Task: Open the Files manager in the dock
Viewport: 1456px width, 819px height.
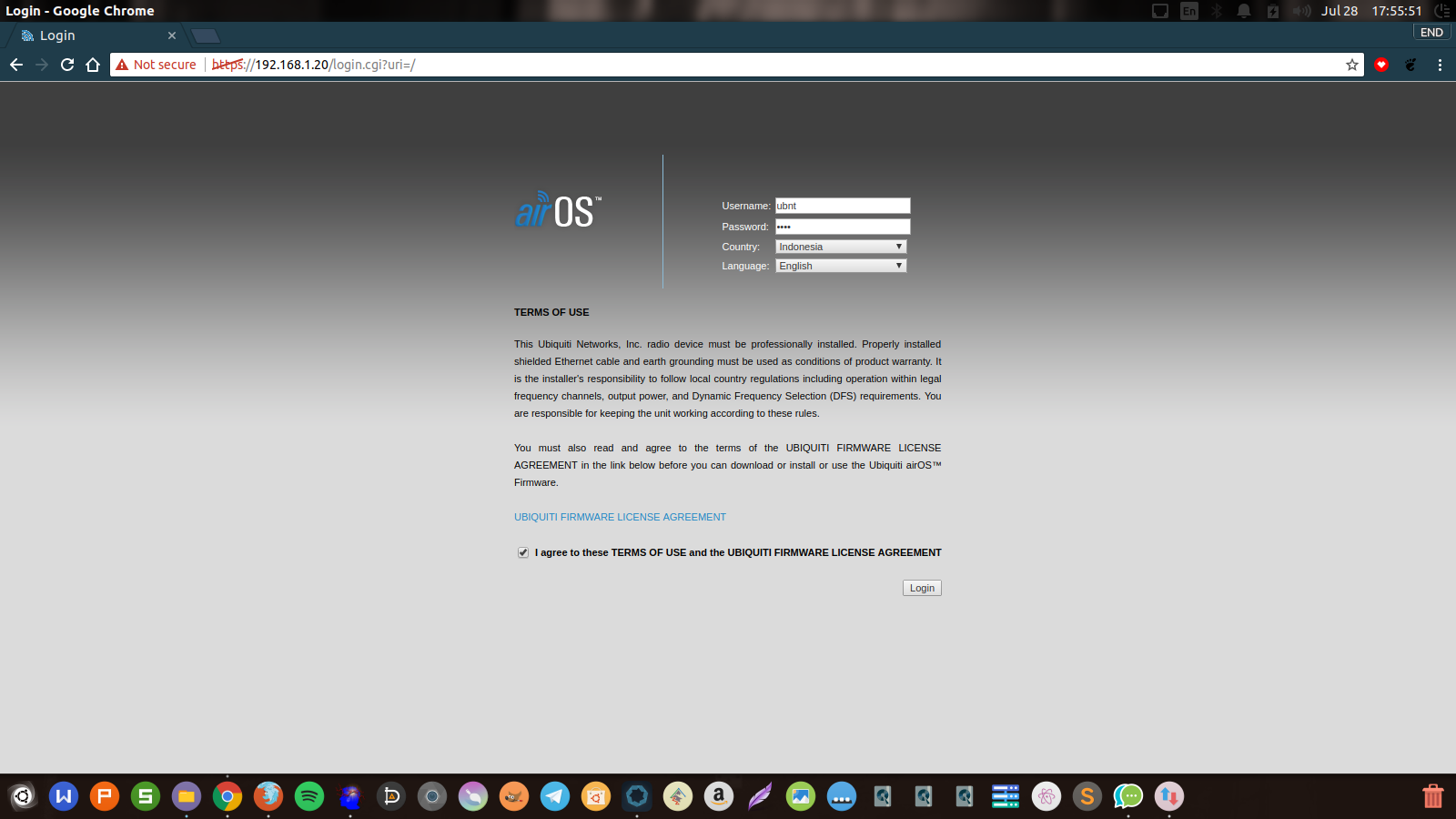Action: pyautogui.click(x=187, y=796)
